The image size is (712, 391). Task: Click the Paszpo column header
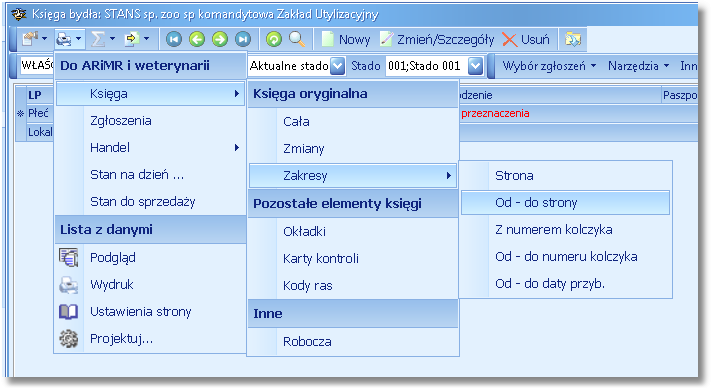click(679, 95)
